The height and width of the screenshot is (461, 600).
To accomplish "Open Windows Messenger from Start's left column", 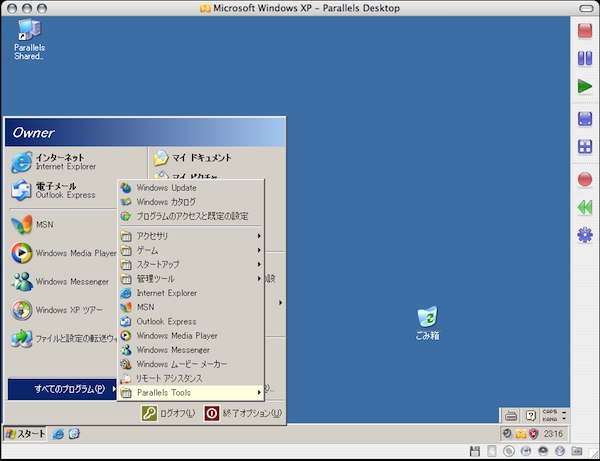I will [62, 282].
